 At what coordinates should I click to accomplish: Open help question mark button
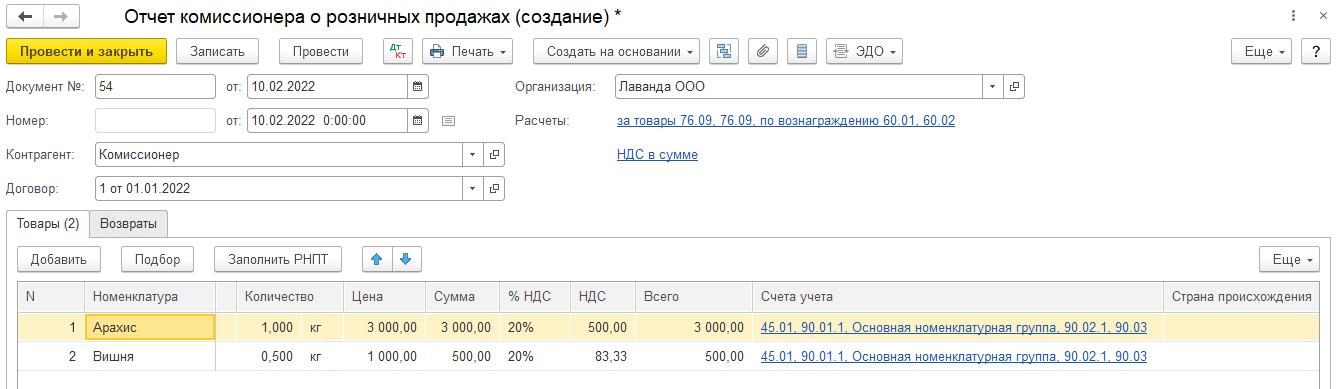(x=1315, y=51)
